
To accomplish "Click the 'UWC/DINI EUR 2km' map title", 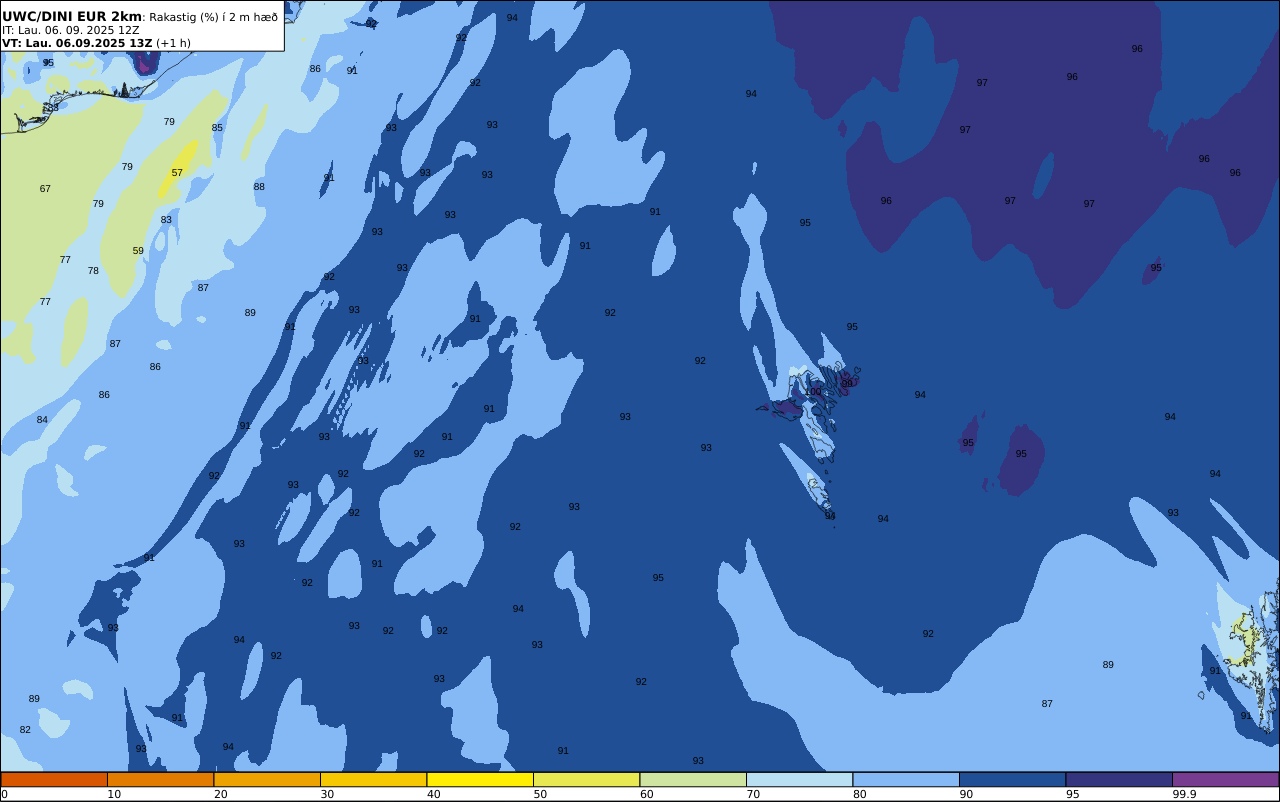I will tap(72, 17).
